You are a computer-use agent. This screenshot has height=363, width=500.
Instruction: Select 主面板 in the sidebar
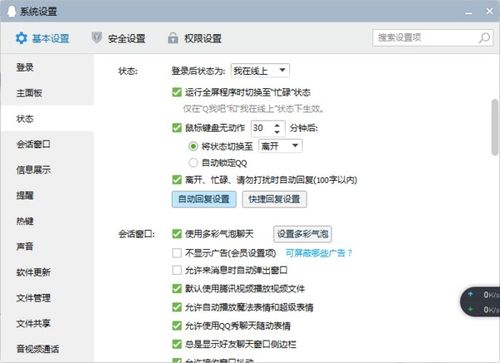point(47,93)
